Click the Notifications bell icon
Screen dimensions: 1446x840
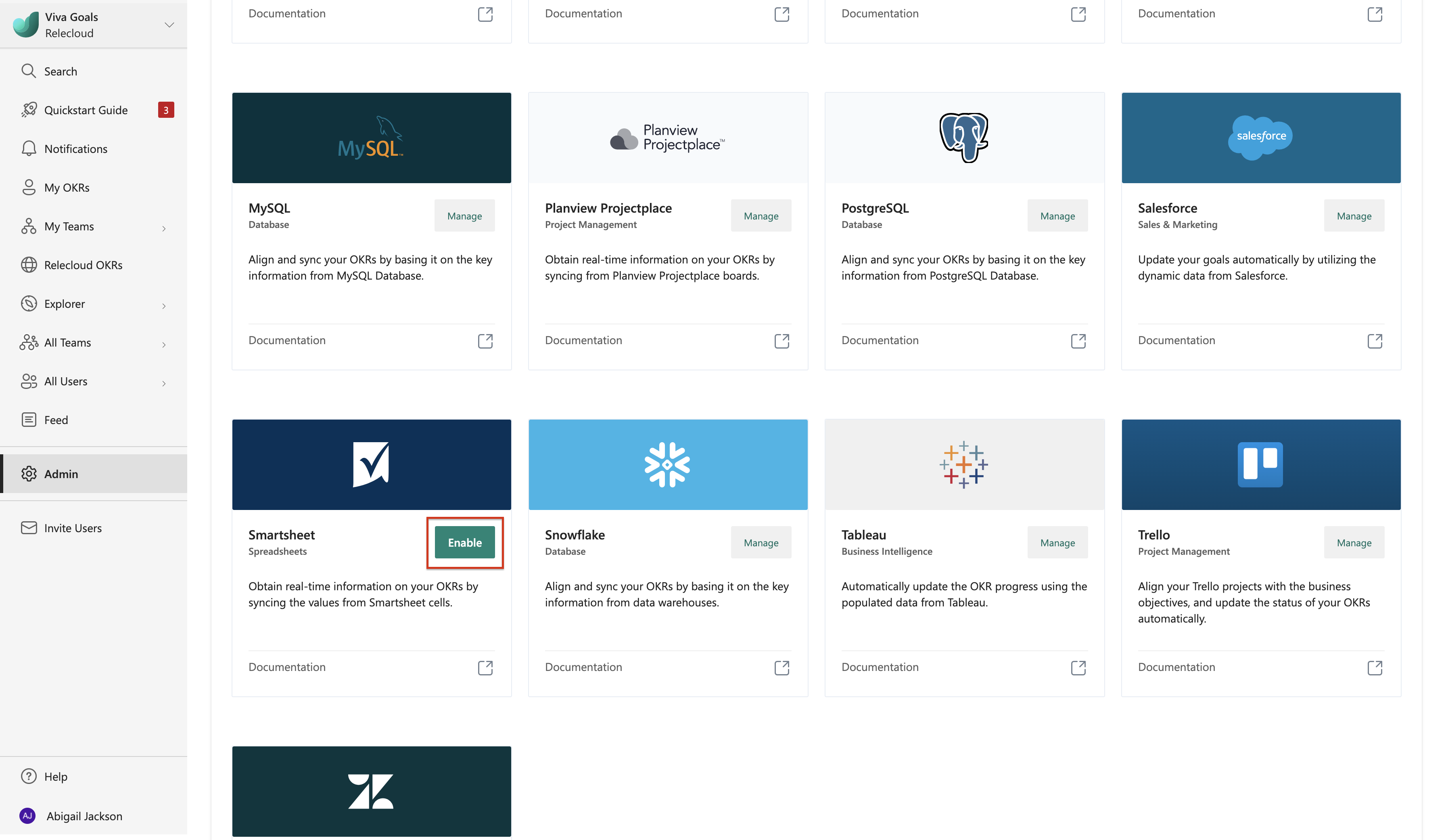coord(29,148)
